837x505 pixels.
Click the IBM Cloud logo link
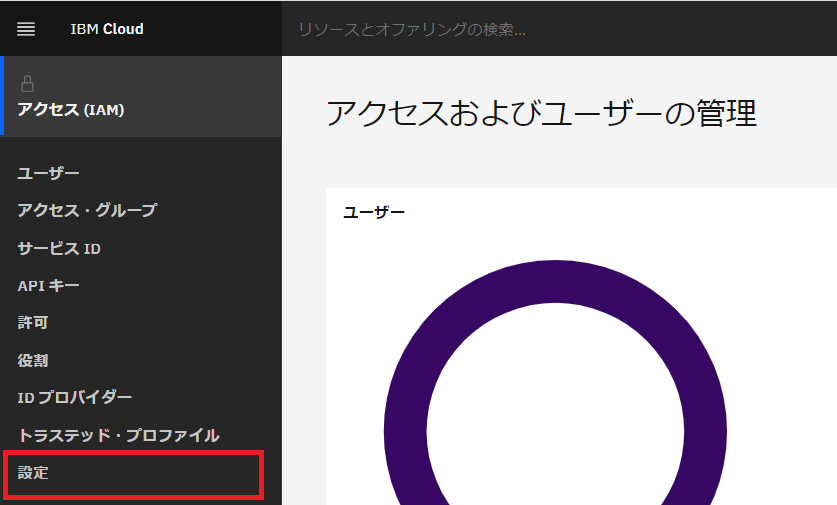(x=107, y=29)
